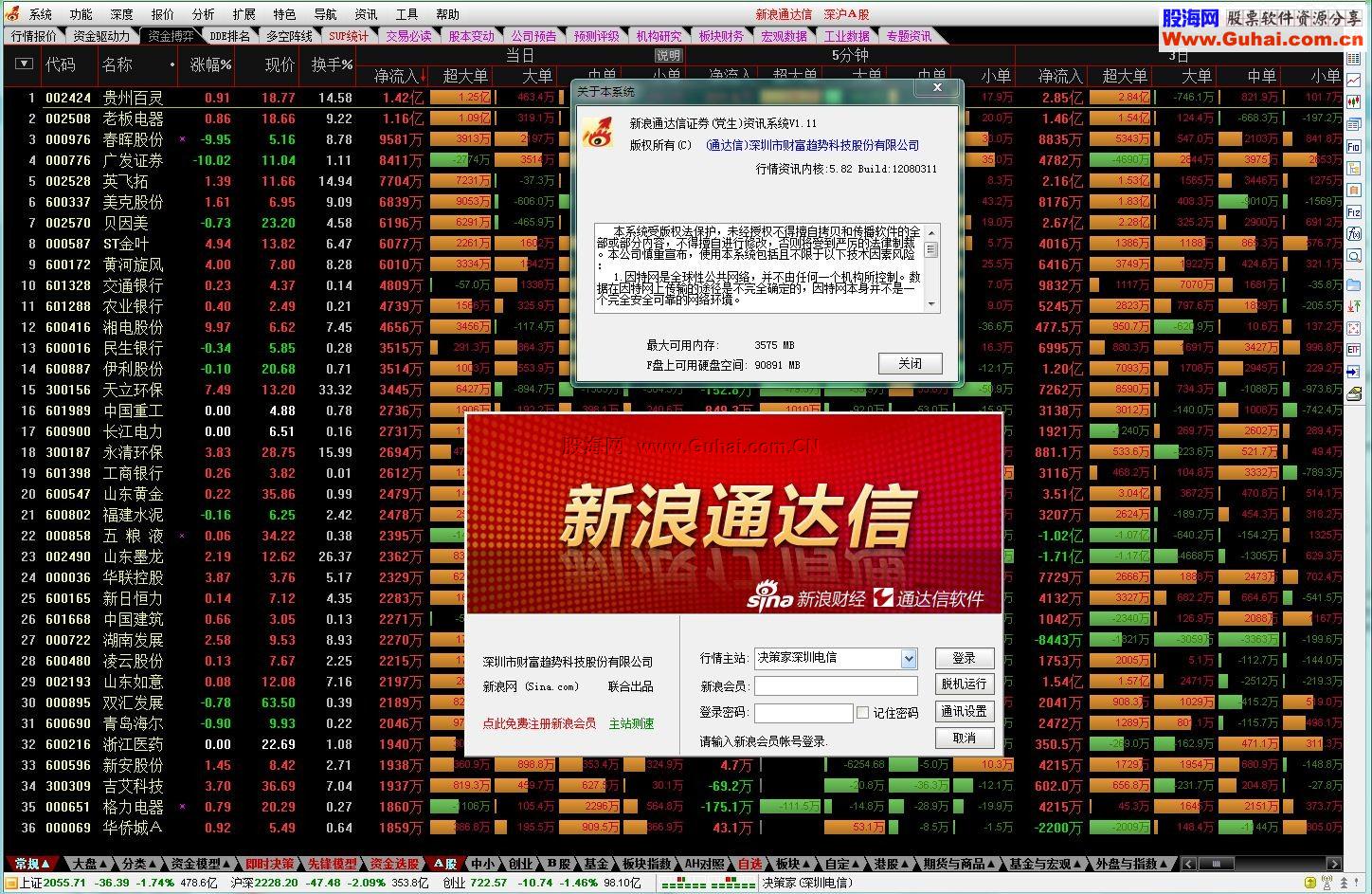Viewport: 1372px width, 894px height.
Task: Open the 系统 menu
Action: pos(41,14)
